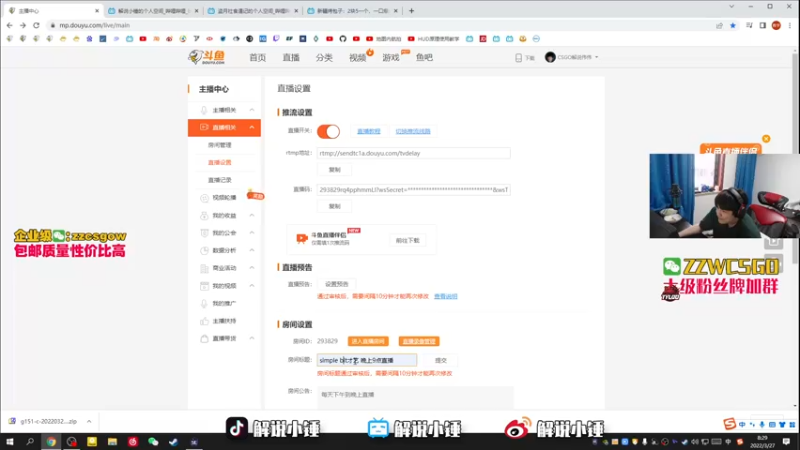Open 鱼吧 in the top navigation
The image size is (800, 450).
point(424,58)
